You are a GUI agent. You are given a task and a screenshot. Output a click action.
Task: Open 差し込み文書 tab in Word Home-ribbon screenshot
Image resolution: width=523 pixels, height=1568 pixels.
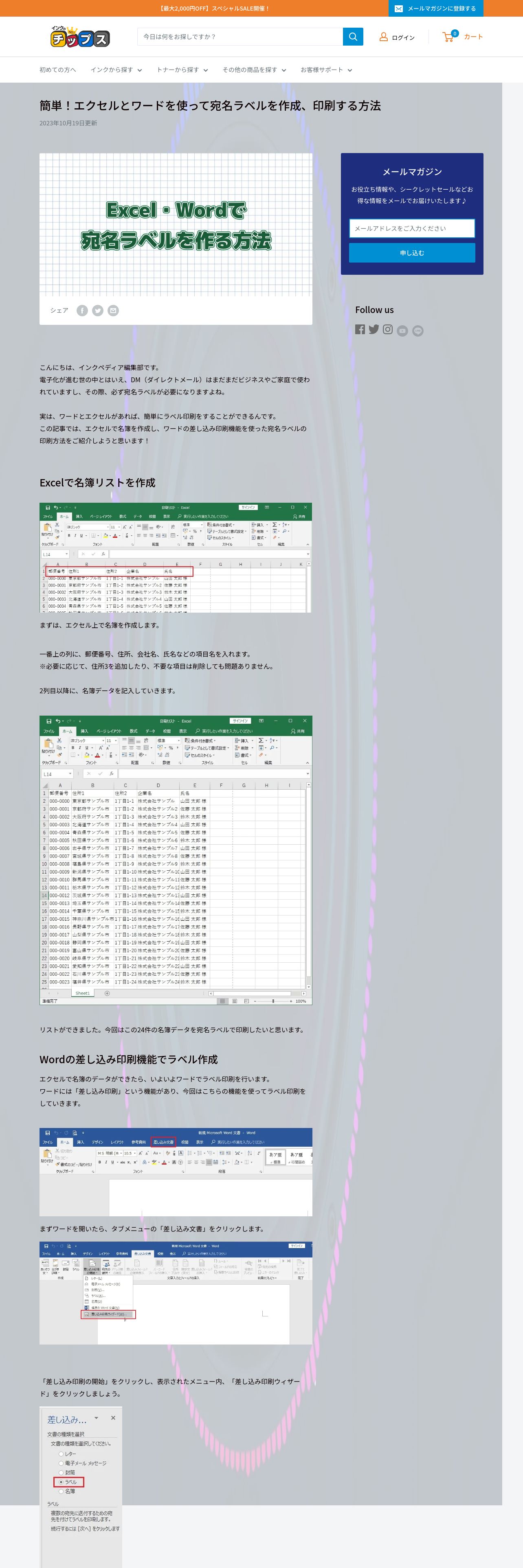[x=163, y=1142]
